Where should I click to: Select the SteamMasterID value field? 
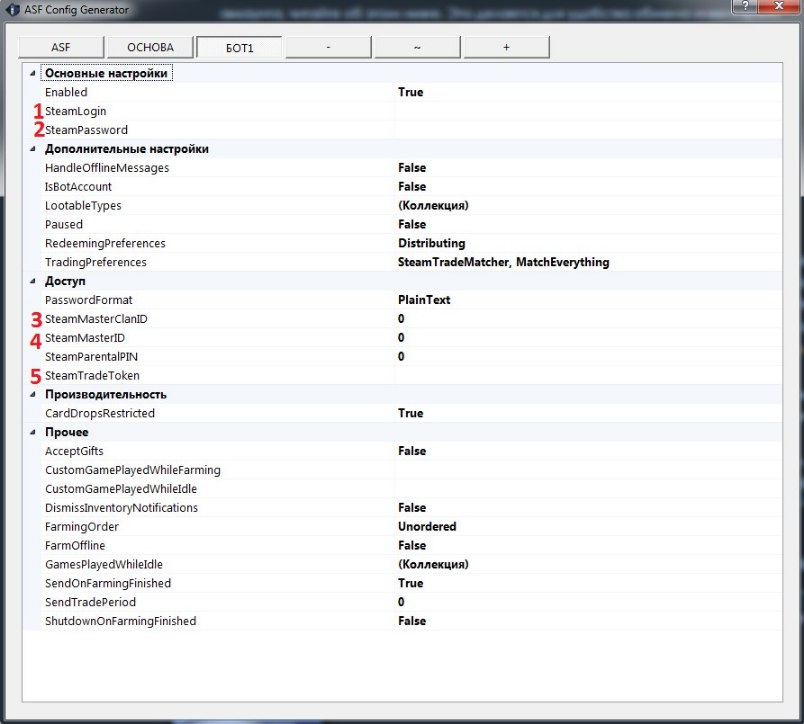click(588, 338)
